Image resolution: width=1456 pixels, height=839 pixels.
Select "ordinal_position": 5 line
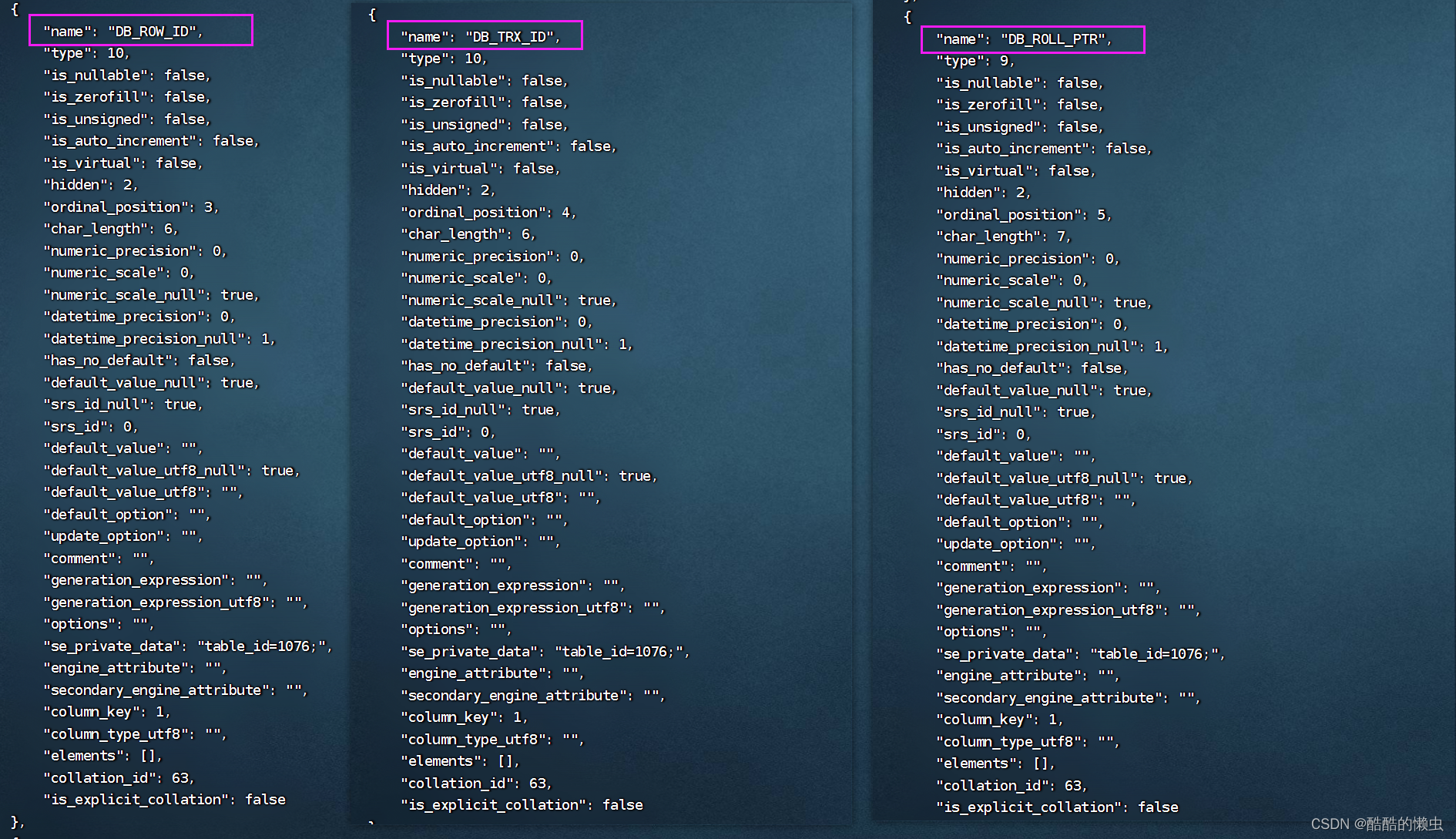tap(1024, 215)
